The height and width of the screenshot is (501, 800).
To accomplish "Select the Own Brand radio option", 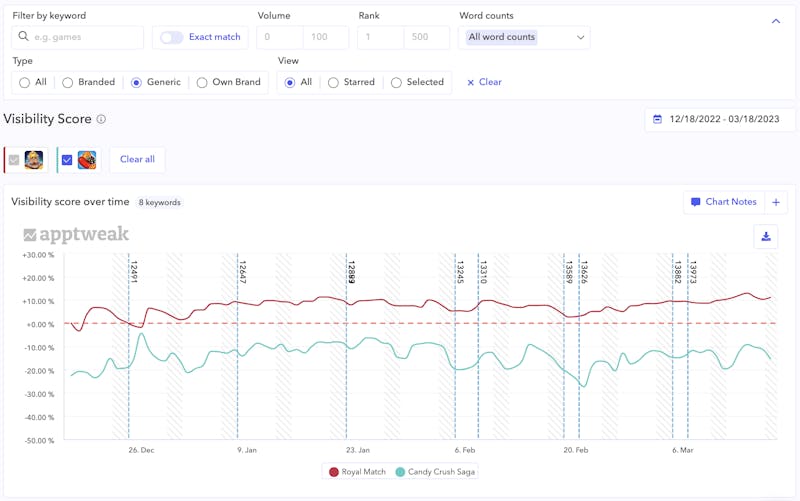I will coord(202,83).
